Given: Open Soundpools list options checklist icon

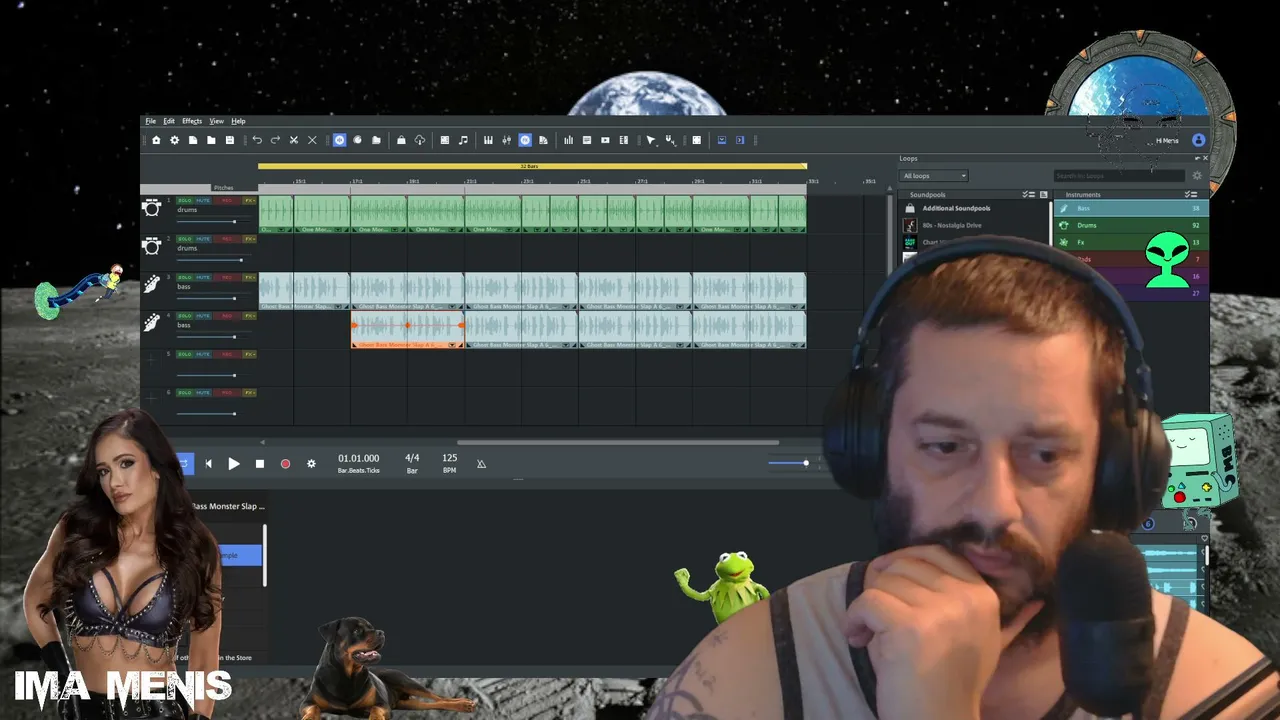Looking at the screenshot, I should coord(1028,194).
